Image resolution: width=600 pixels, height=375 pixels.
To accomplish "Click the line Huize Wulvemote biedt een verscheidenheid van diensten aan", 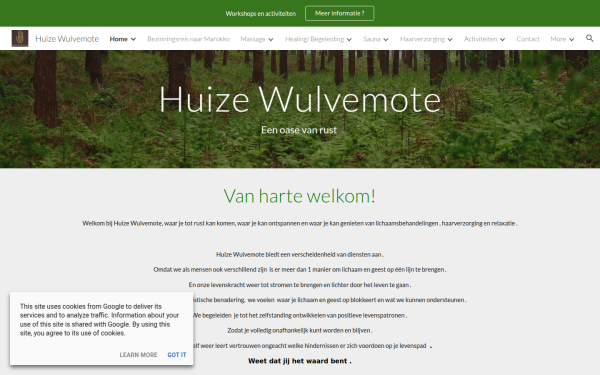I will (x=300, y=254).
